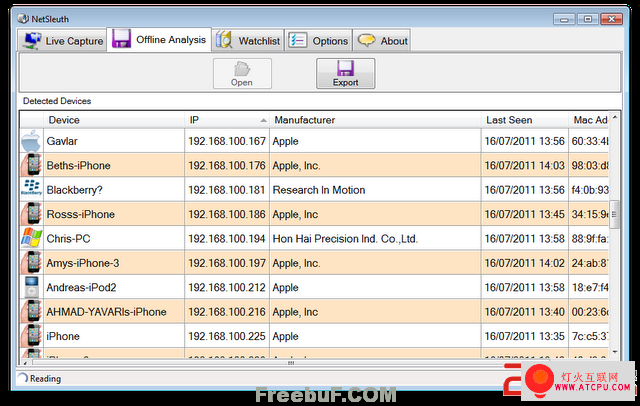This screenshot has width=640, height=406.
Task: Click the Reading status indicator
Action: click(40, 378)
